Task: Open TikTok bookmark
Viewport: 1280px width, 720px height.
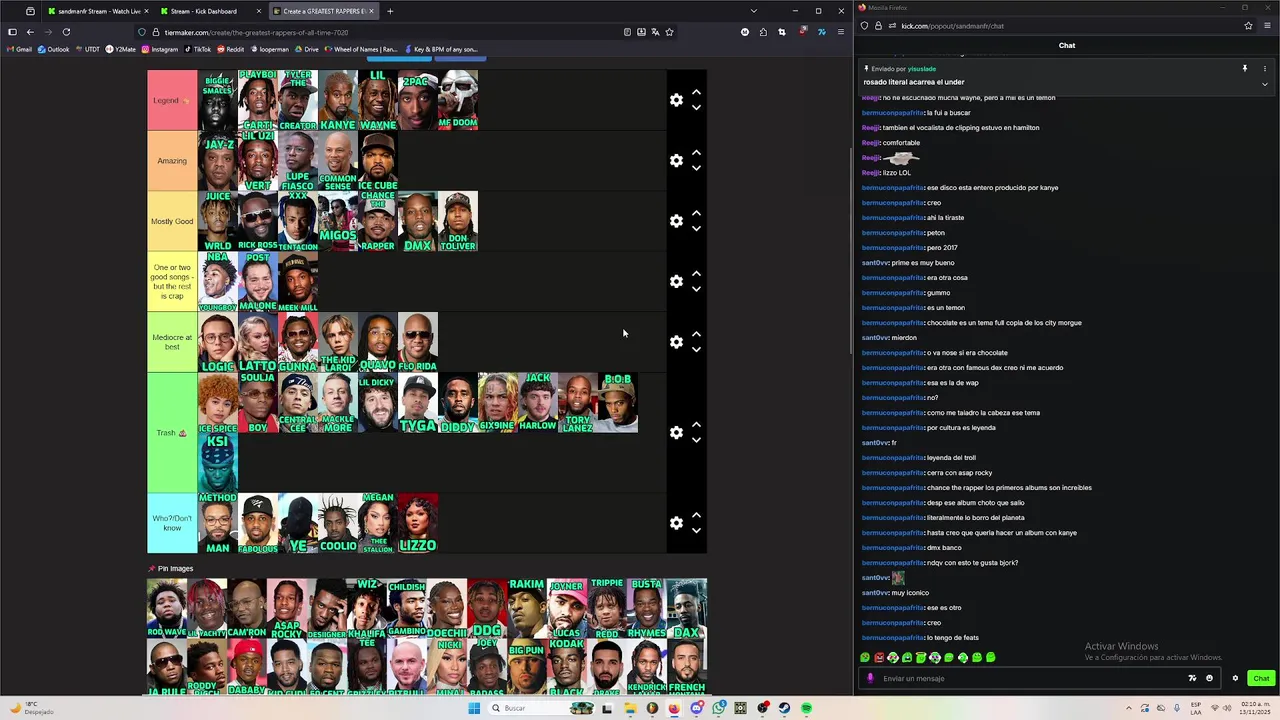Action: point(197,49)
